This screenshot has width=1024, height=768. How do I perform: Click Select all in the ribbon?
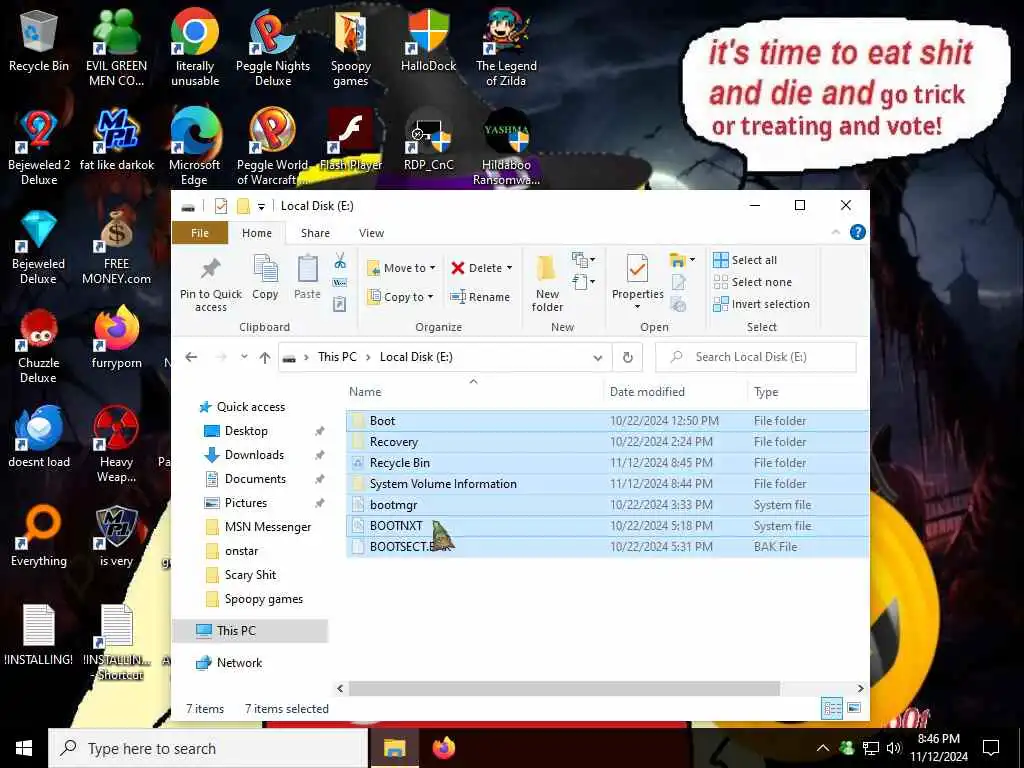745,260
